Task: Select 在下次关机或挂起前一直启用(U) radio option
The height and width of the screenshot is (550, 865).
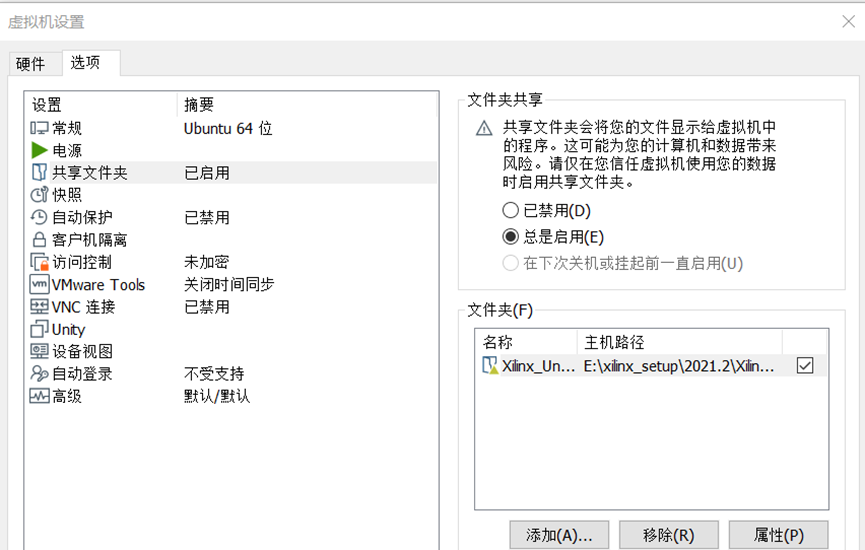Action: [510, 263]
